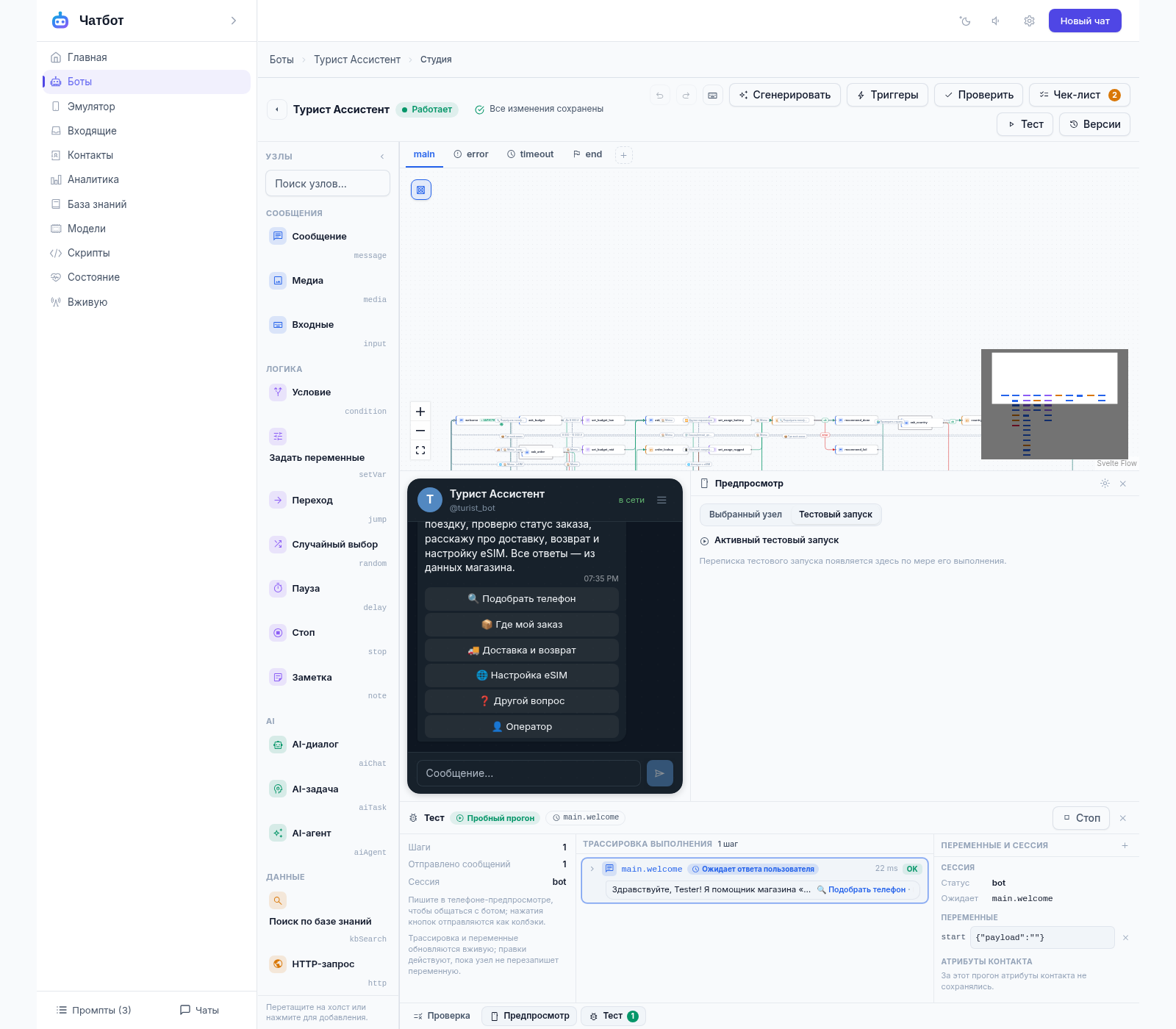This screenshot has height=1029, width=1176.
Task: Open chat preview hamburger menu
Action: point(661,500)
